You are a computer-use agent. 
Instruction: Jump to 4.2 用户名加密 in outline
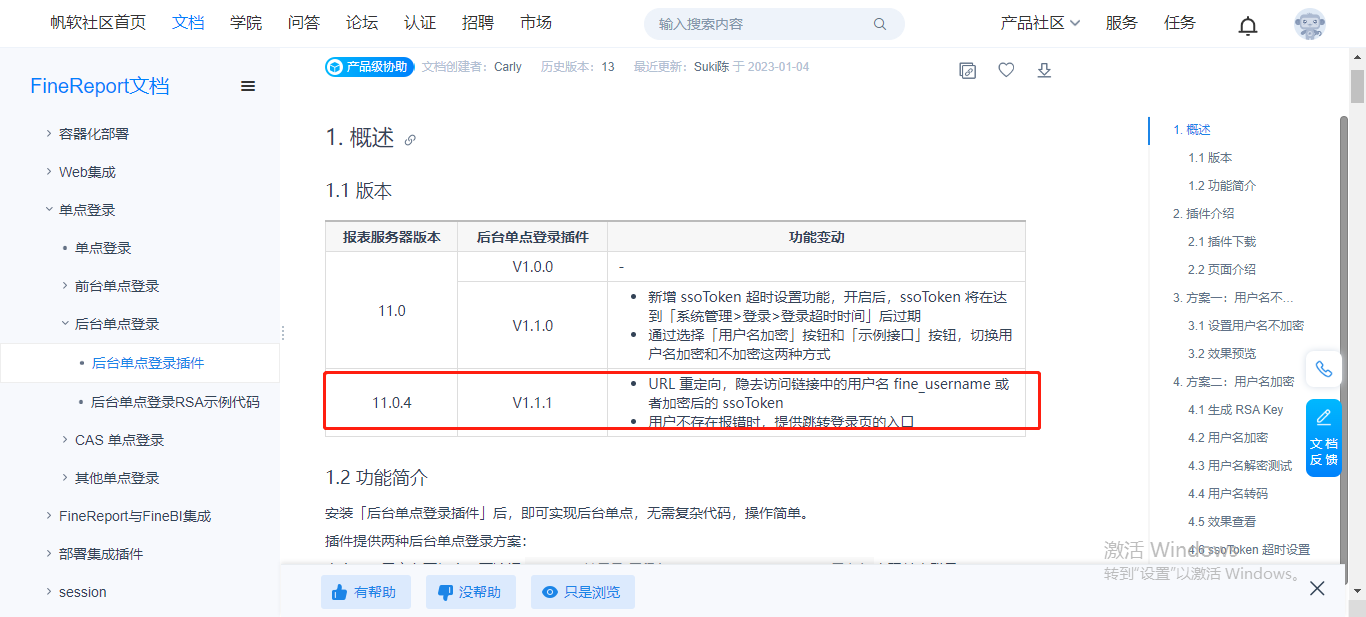click(x=1228, y=438)
